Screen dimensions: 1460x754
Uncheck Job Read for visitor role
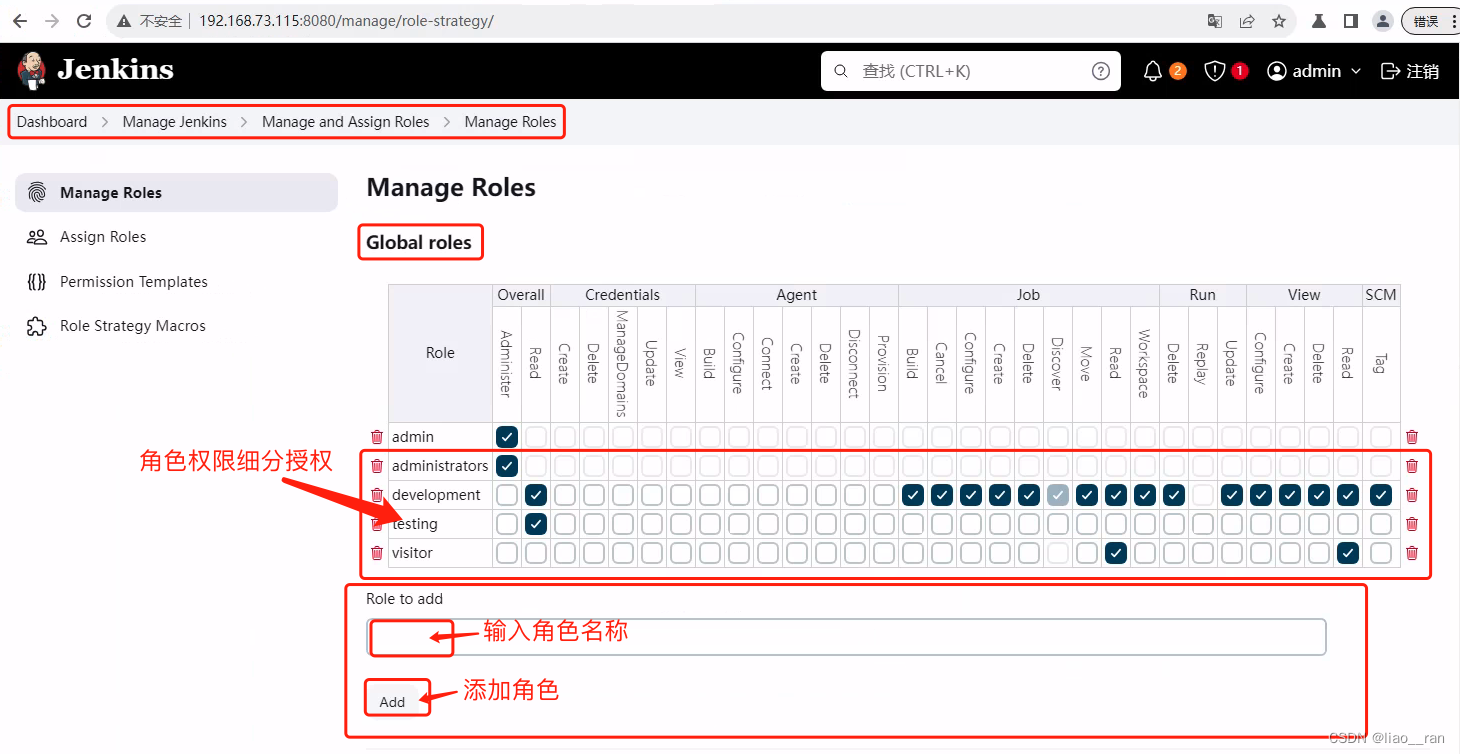click(1116, 553)
